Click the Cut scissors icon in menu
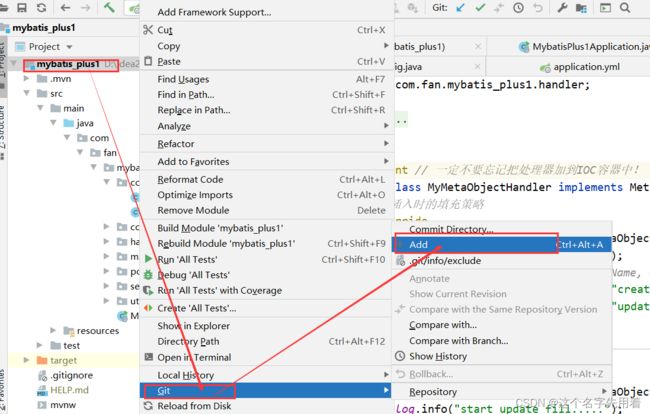The height and width of the screenshot is (414, 650). pyautogui.click(x=148, y=29)
